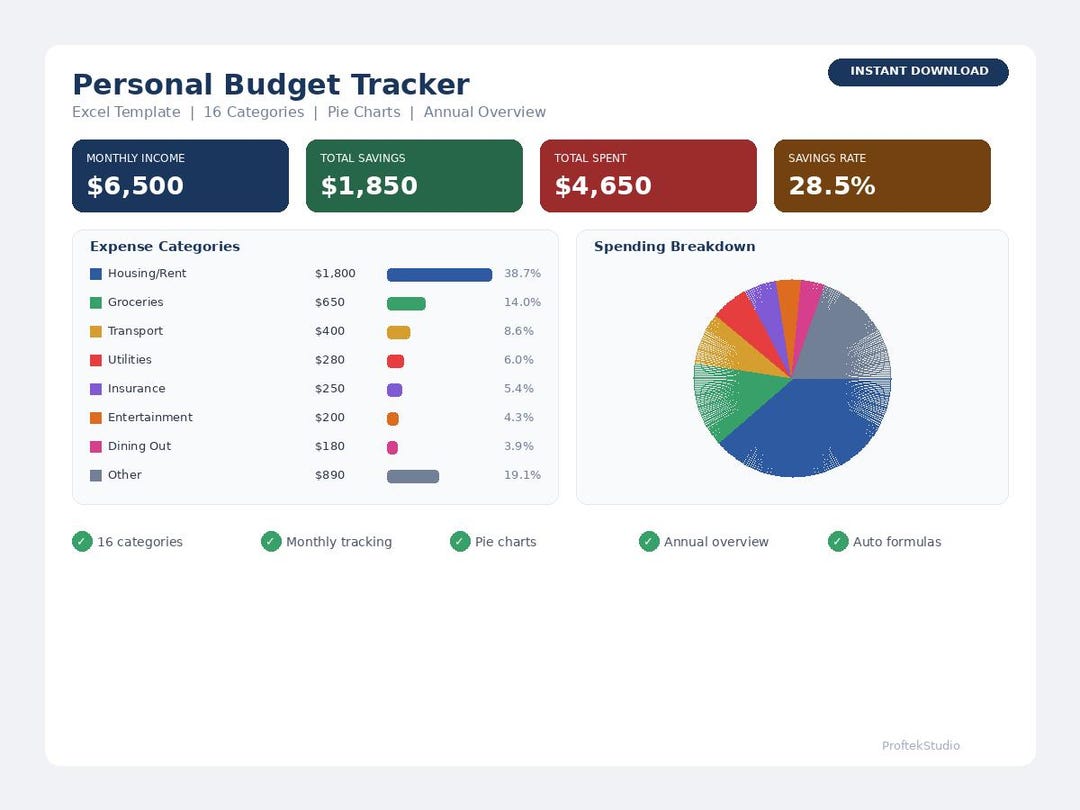
Task: Click the Excel Template subtitle text
Action: 126,112
